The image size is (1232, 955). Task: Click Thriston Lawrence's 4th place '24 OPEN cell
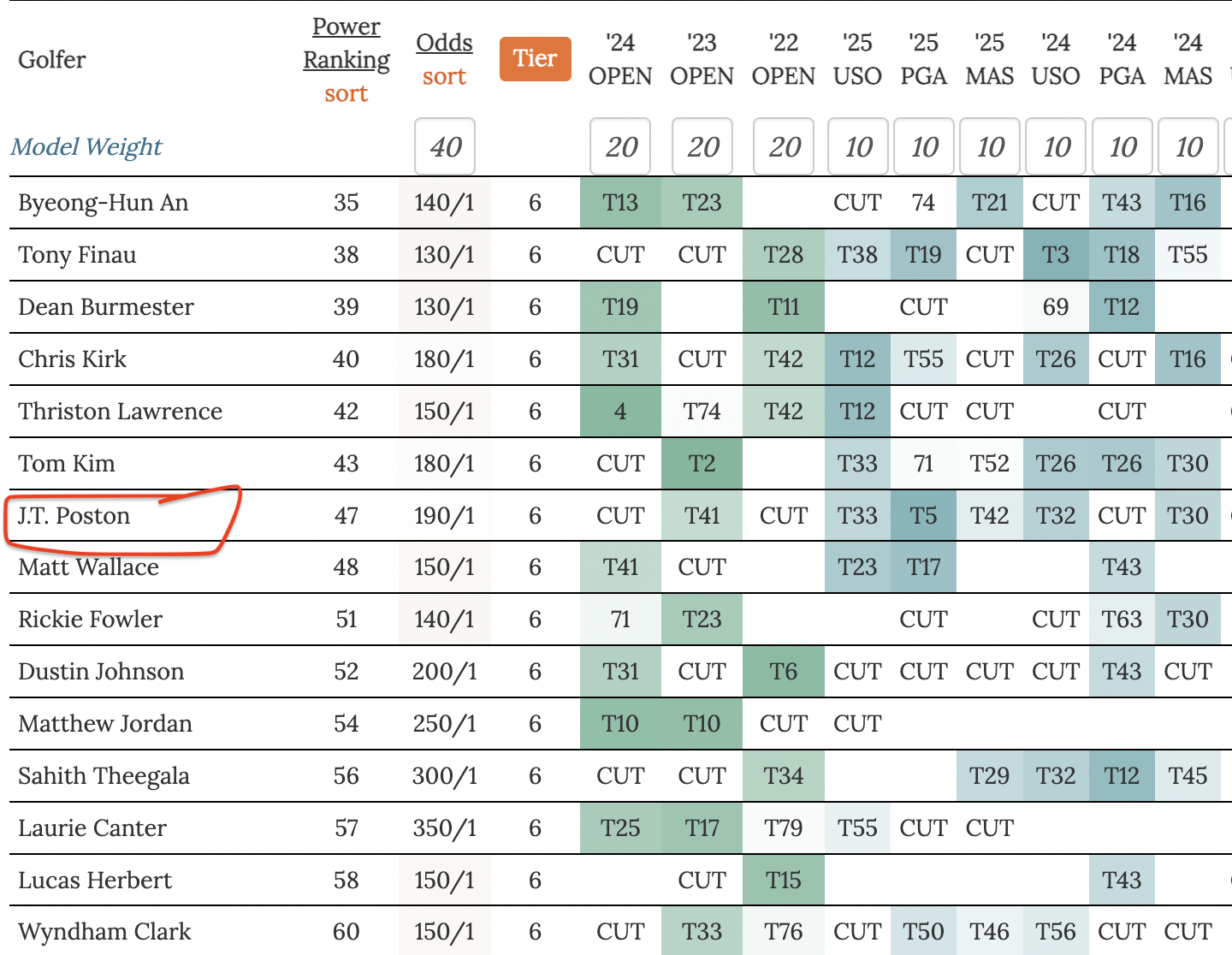click(620, 412)
